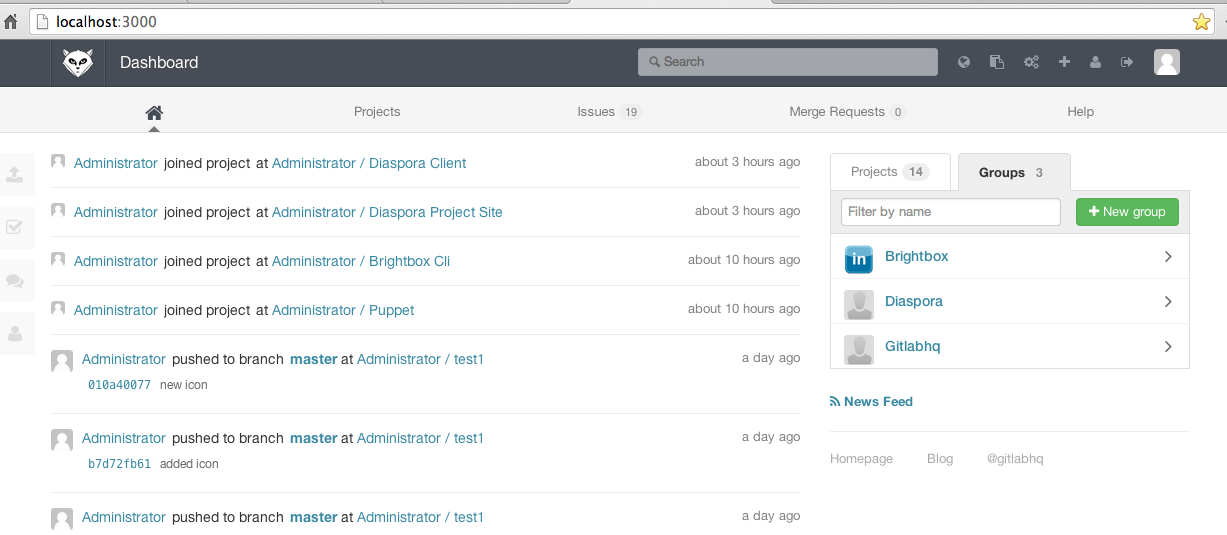Viewport: 1227px width, 535px height.
Task: Open snippets via the documents icon
Action: (997, 62)
